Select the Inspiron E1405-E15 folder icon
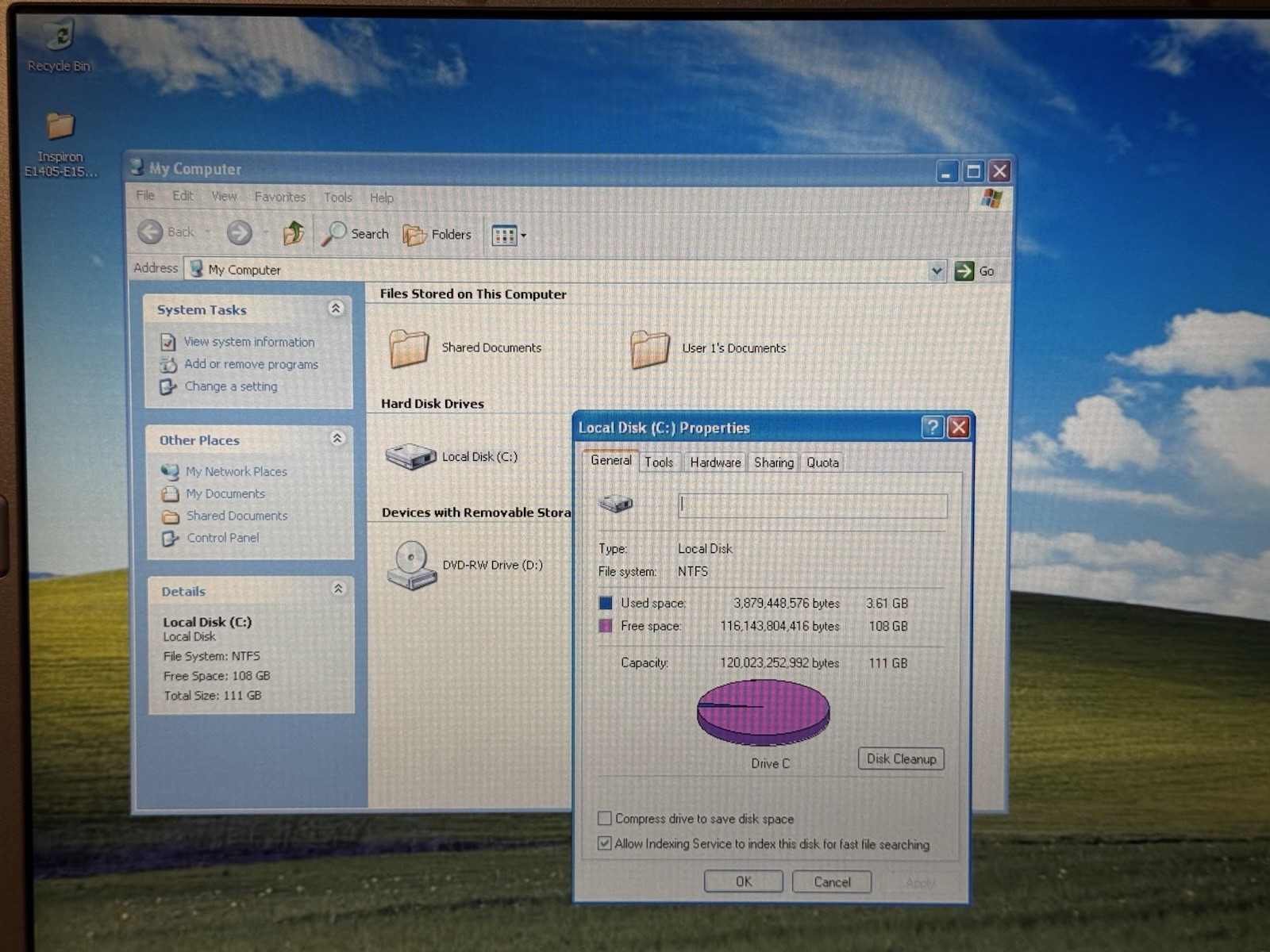1270x952 pixels. 60,125
